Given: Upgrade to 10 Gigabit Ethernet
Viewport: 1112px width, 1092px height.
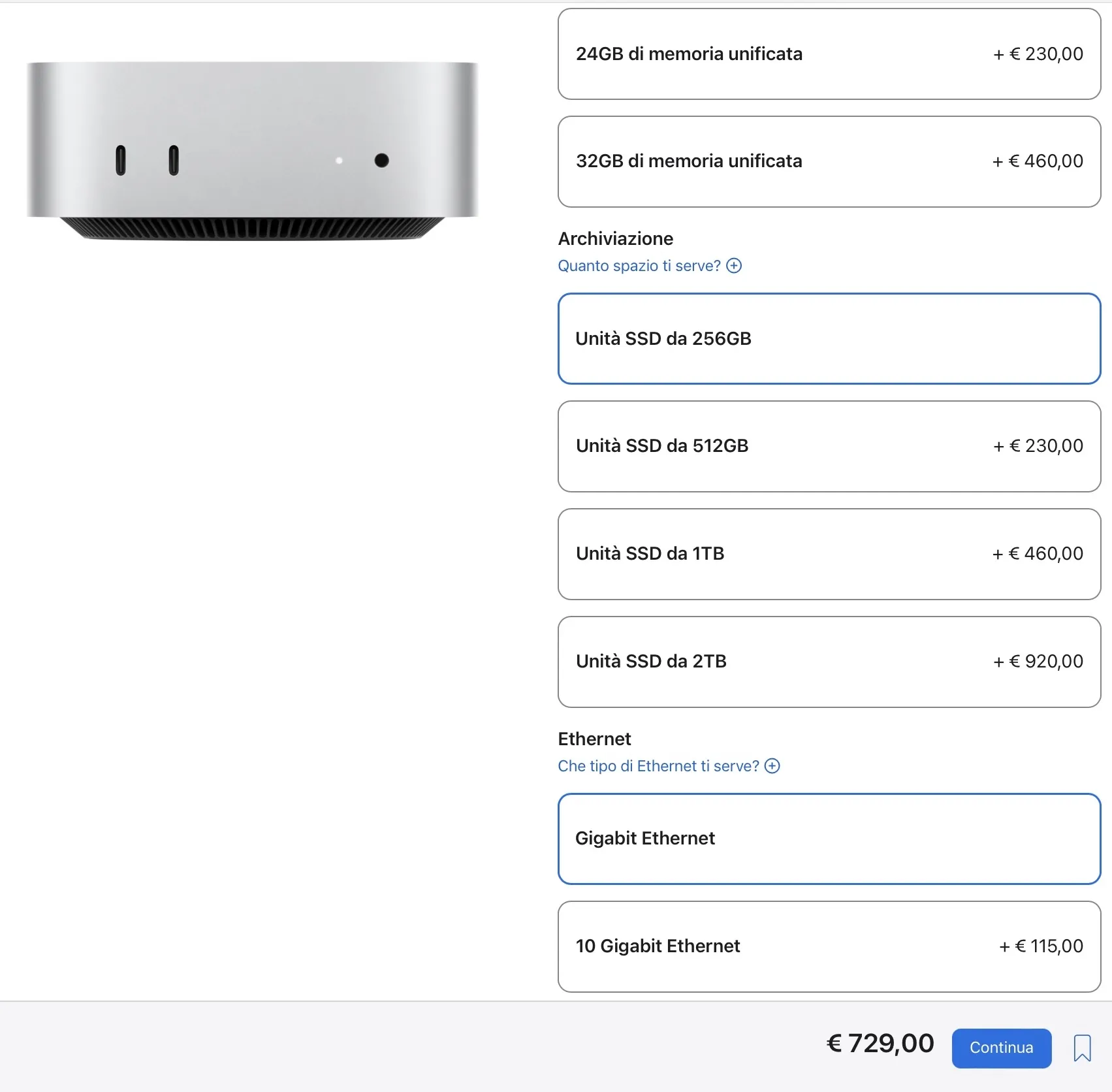Looking at the screenshot, I should click(x=829, y=946).
